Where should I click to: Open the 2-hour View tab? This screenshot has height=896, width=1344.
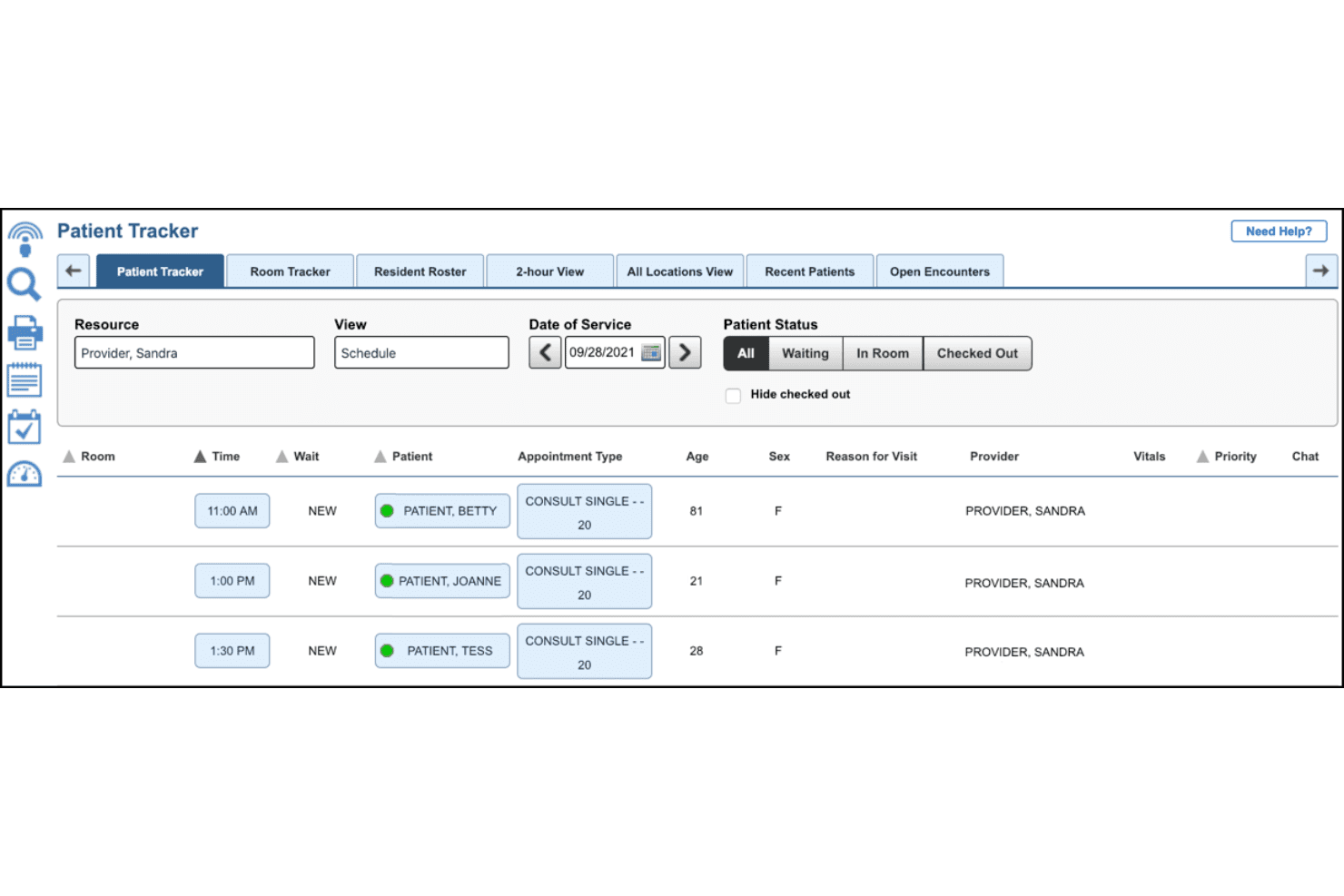pyautogui.click(x=549, y=271)
